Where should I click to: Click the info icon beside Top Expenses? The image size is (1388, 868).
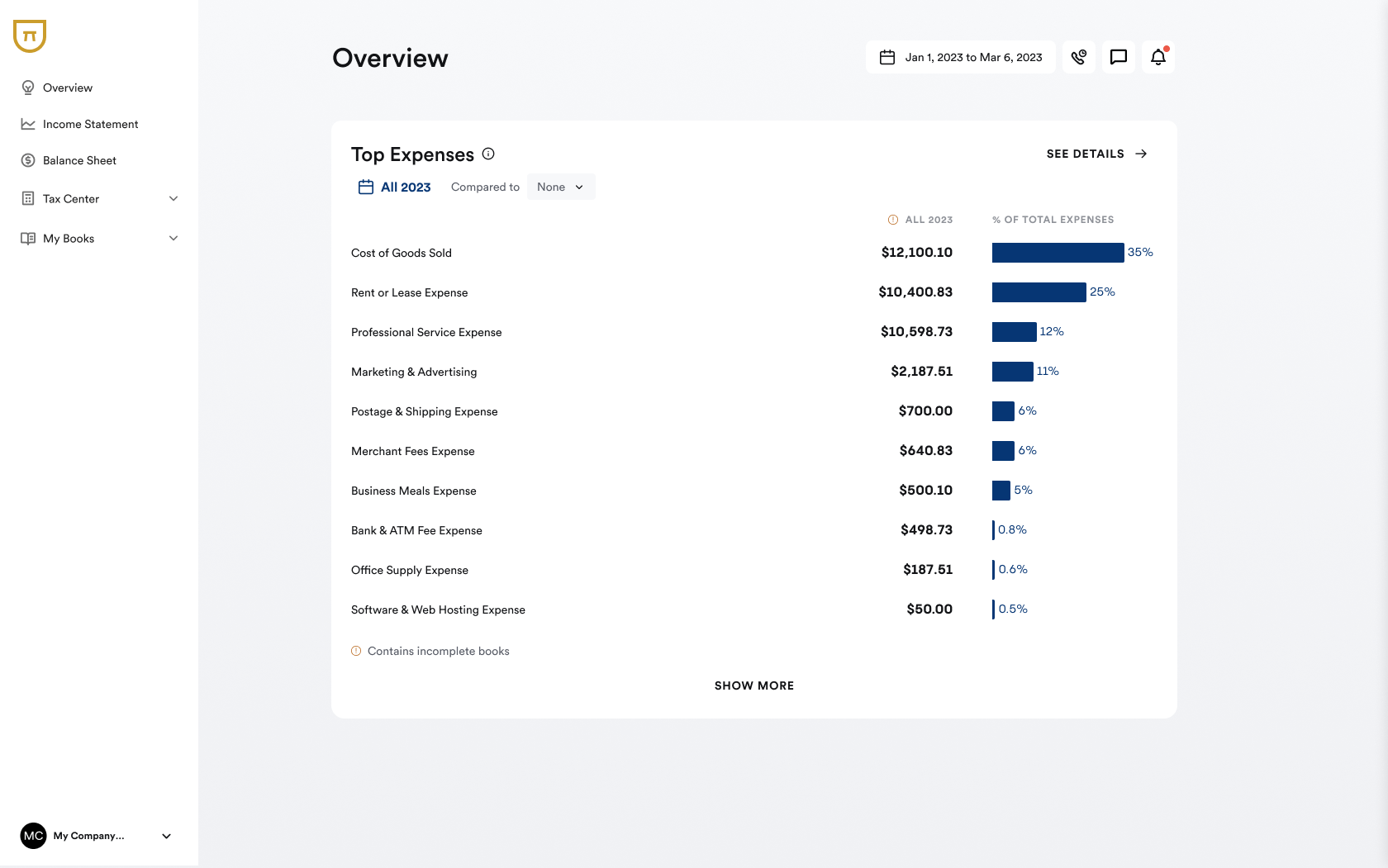(488, 154)
